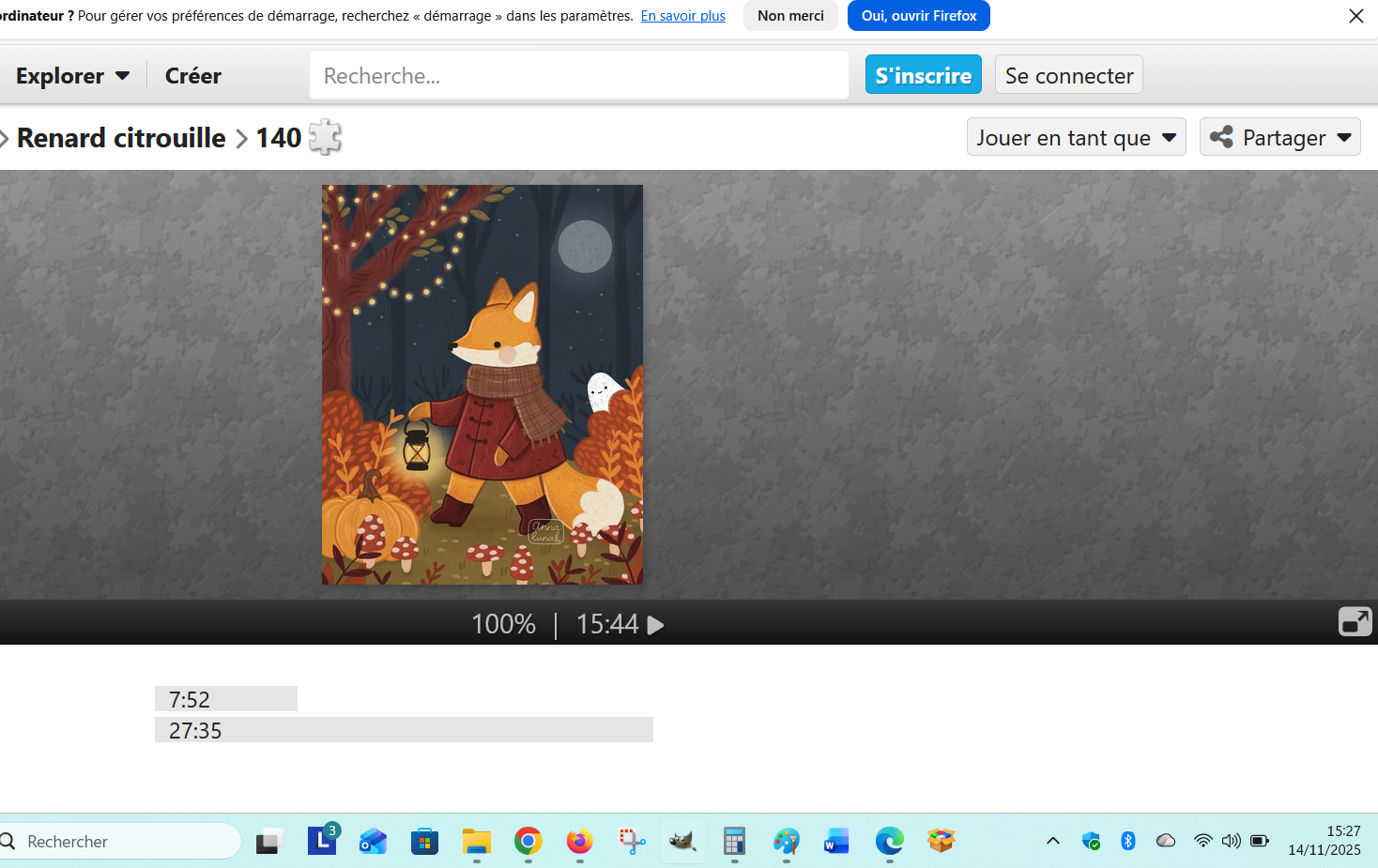
Task: Switch to Firefox in the taskbar
Action: 580,842
